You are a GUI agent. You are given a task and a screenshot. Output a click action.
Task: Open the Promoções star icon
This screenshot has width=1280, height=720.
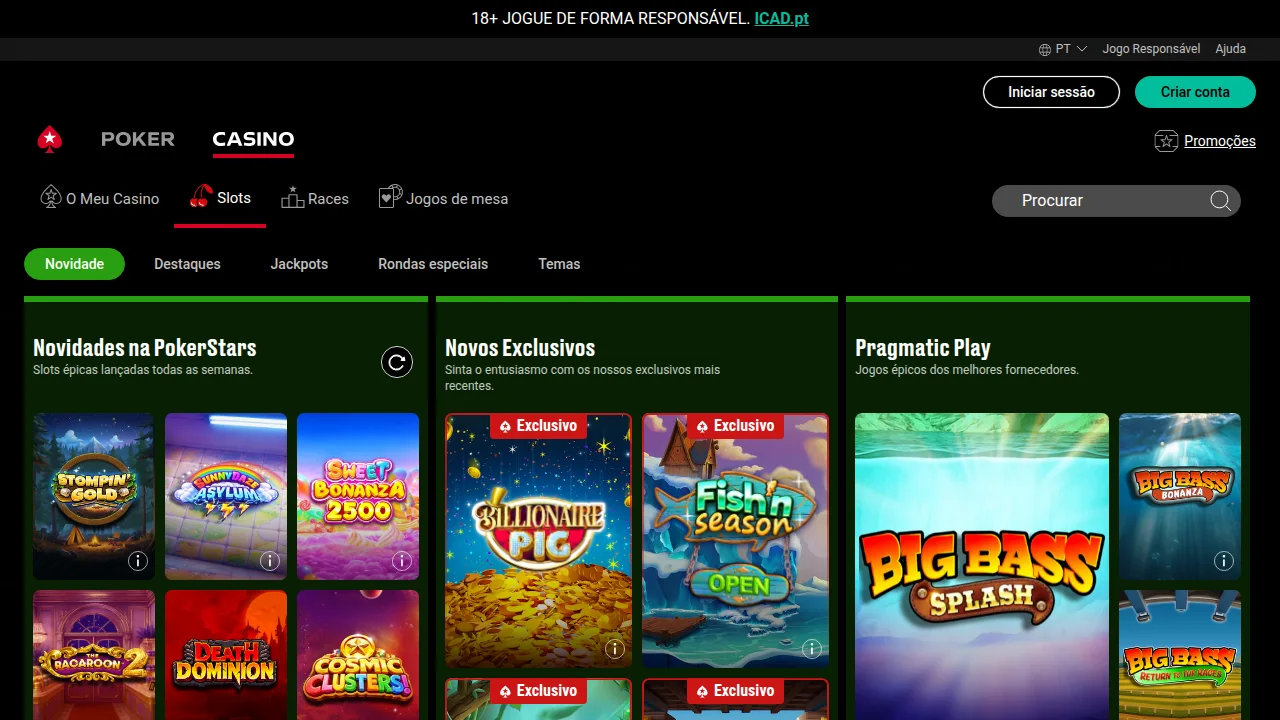tap(1166, 141)
